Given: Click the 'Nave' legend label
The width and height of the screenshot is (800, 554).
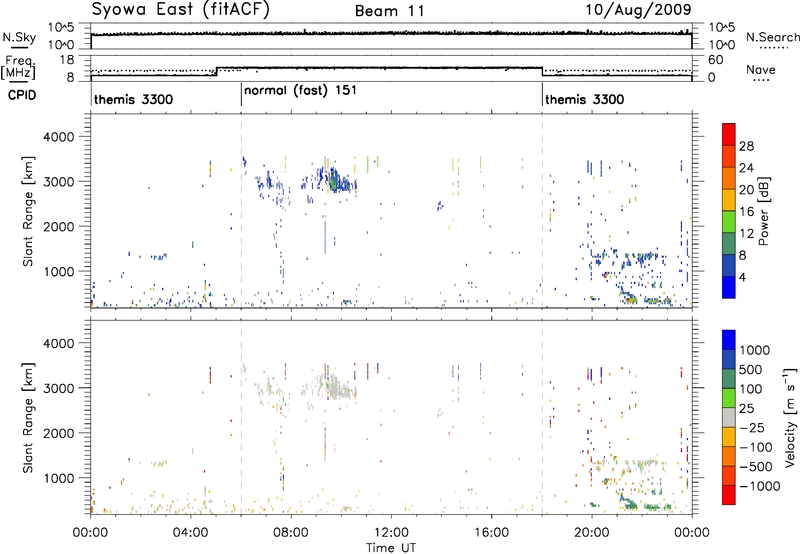Looking at the screenshot, I should click(x=760, y=69).
